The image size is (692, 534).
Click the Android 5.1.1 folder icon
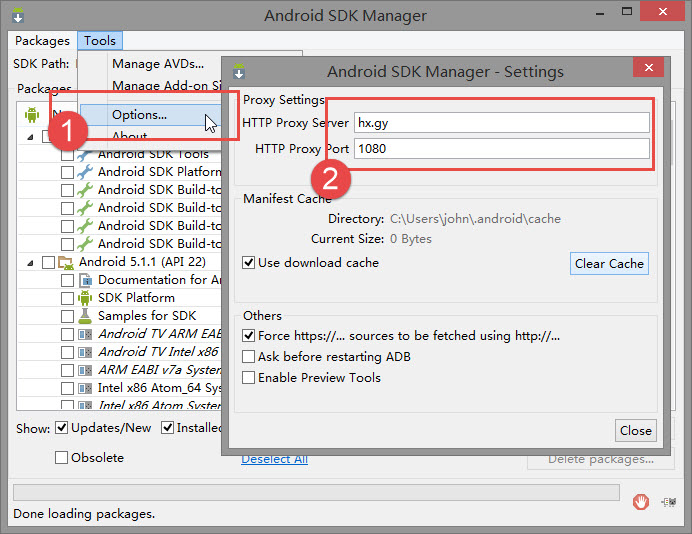(66, 262)
